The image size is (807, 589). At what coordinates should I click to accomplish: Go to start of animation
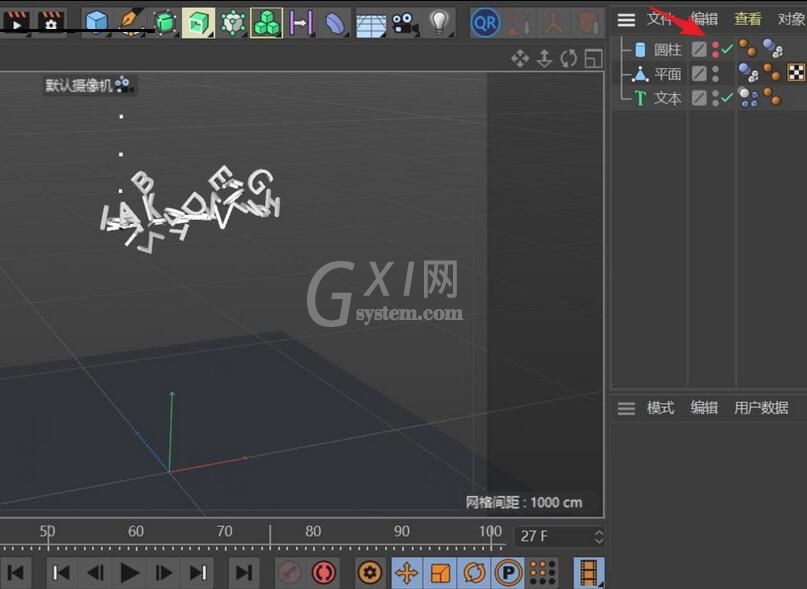click(x=15, y=573)
